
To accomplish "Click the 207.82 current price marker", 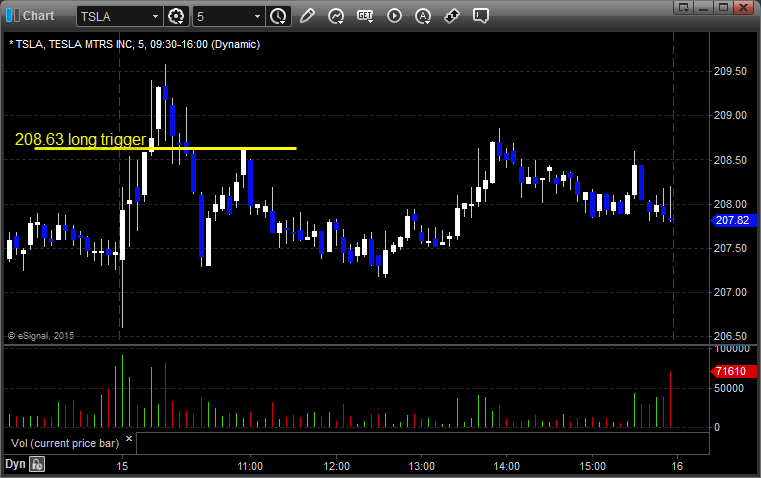I will pyautogui.click(x=733, y=220).
